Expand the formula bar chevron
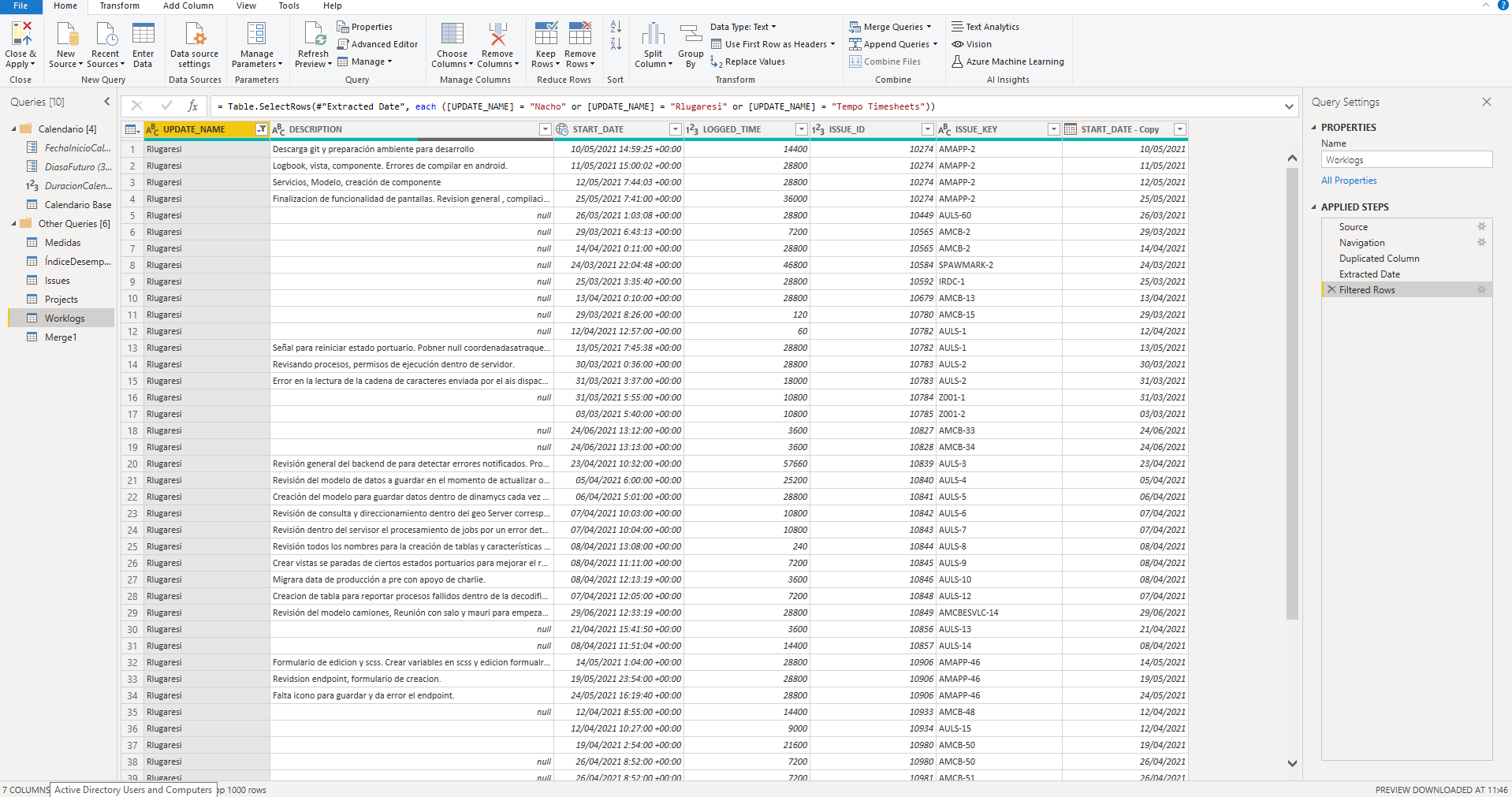1512x797 pixels. click(1289, 106)
